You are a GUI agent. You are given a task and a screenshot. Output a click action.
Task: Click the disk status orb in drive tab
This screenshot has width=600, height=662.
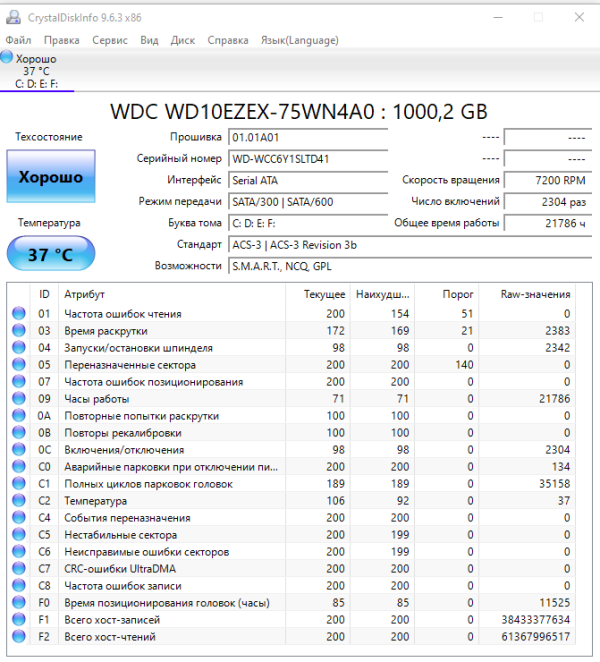7,58
